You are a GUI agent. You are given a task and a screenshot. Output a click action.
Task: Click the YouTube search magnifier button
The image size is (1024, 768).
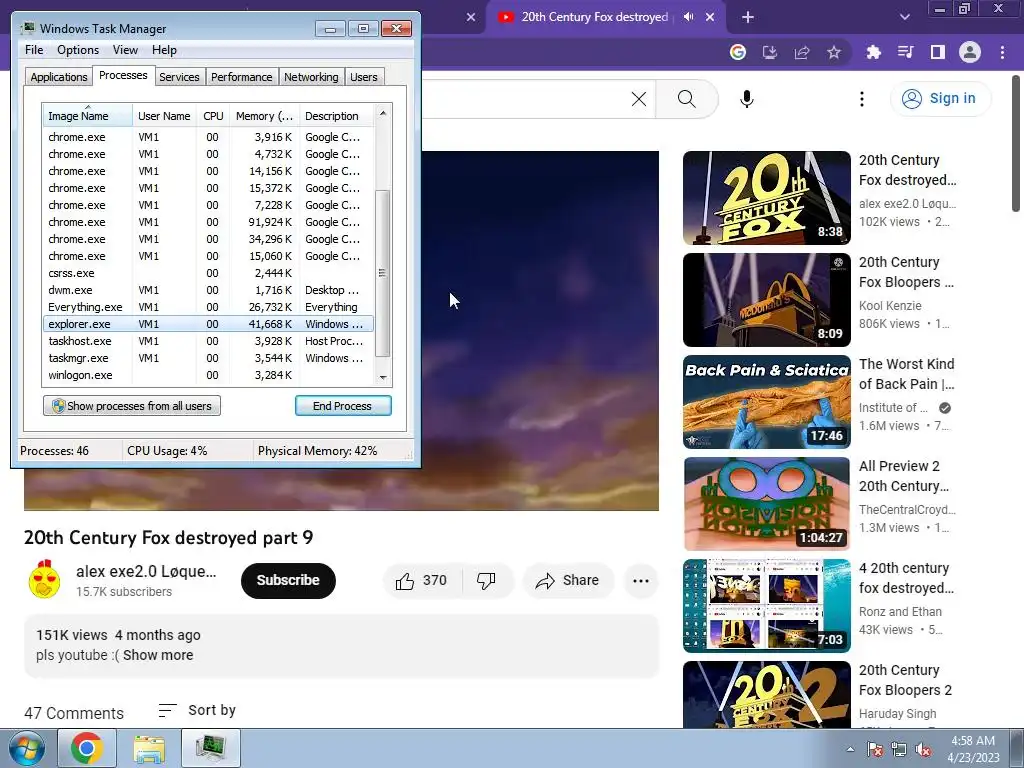pos(686,99)
